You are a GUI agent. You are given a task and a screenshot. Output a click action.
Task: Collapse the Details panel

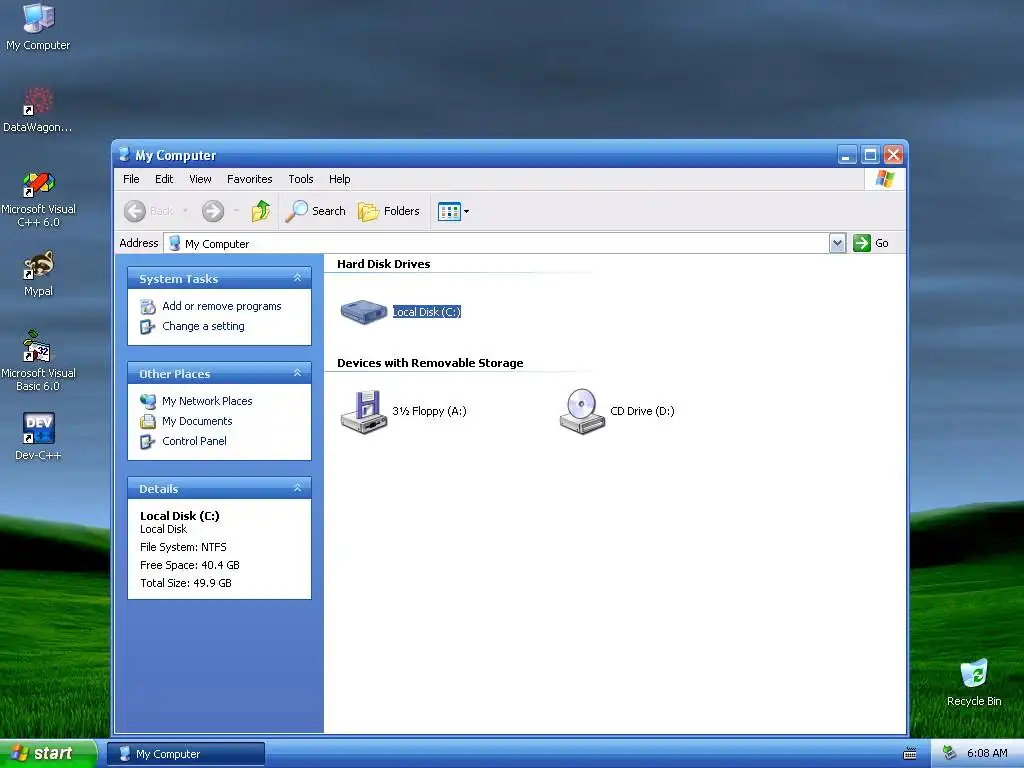tap(297, 488)
